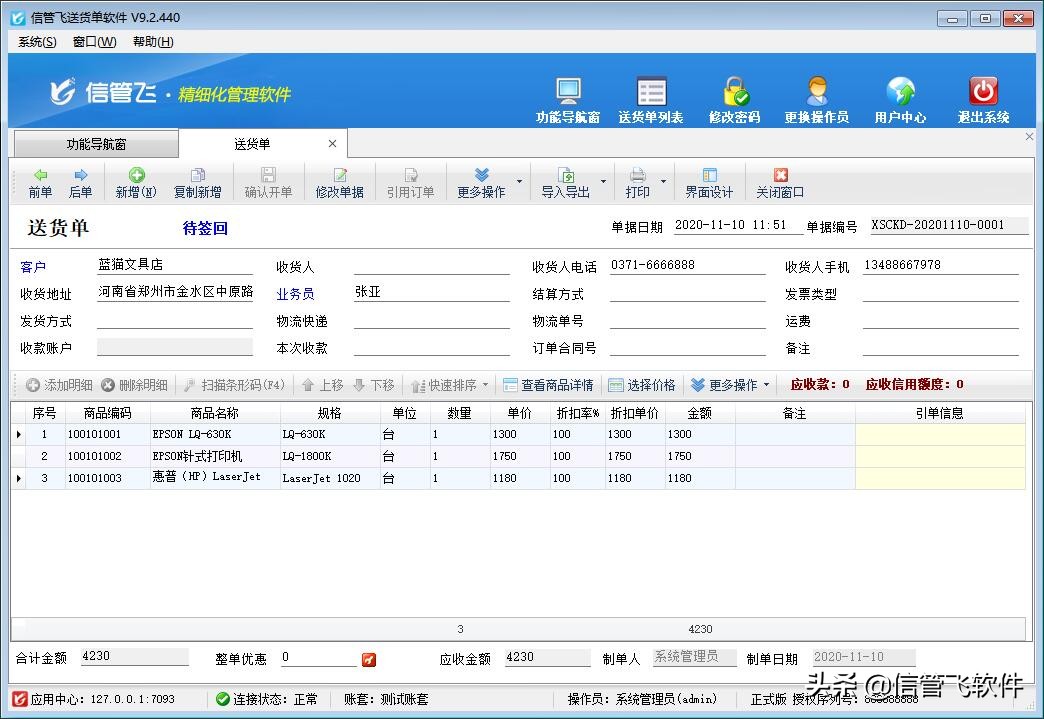1044x719 pixels.
Task: Open the 系统(S) menu
Action: point(35,42)
